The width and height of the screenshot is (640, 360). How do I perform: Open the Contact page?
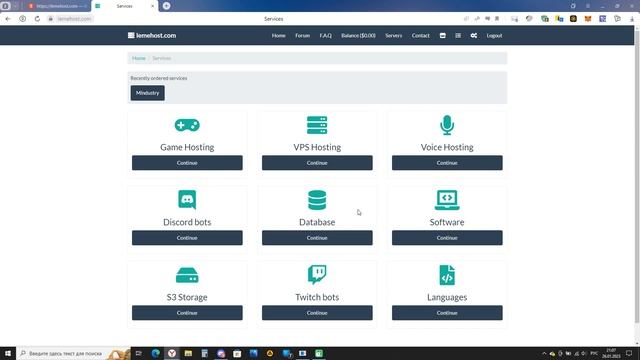(420, 36)
